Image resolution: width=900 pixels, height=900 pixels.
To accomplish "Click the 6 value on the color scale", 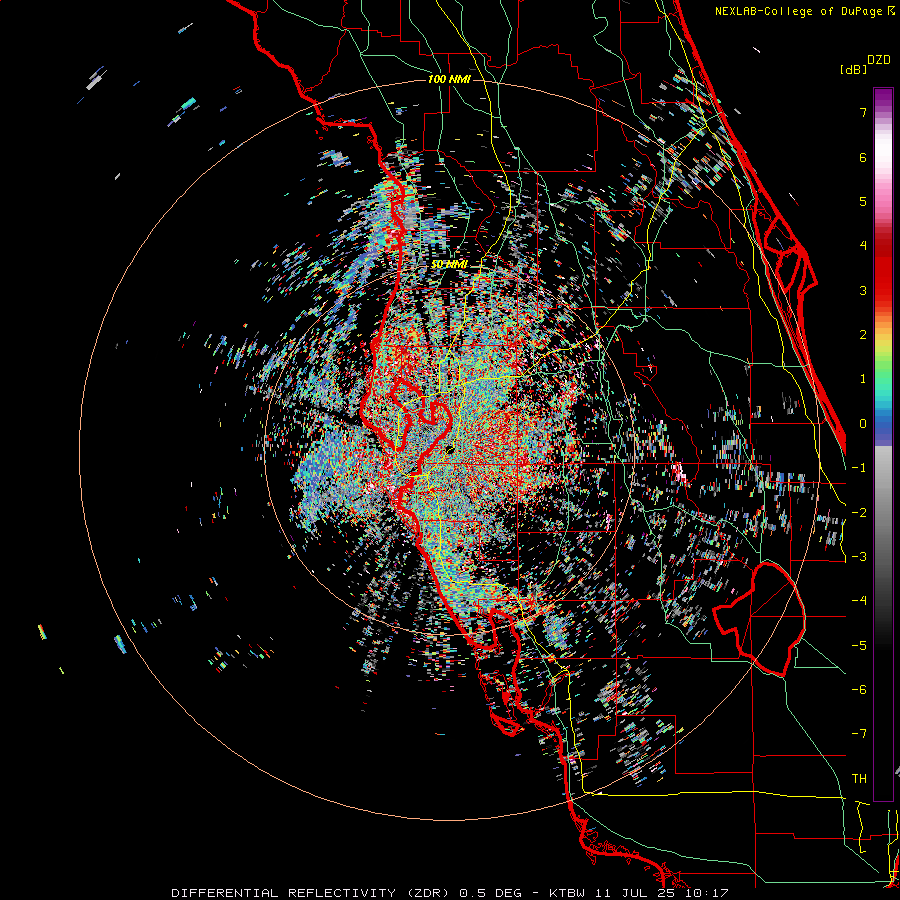I will click(863, 157).
